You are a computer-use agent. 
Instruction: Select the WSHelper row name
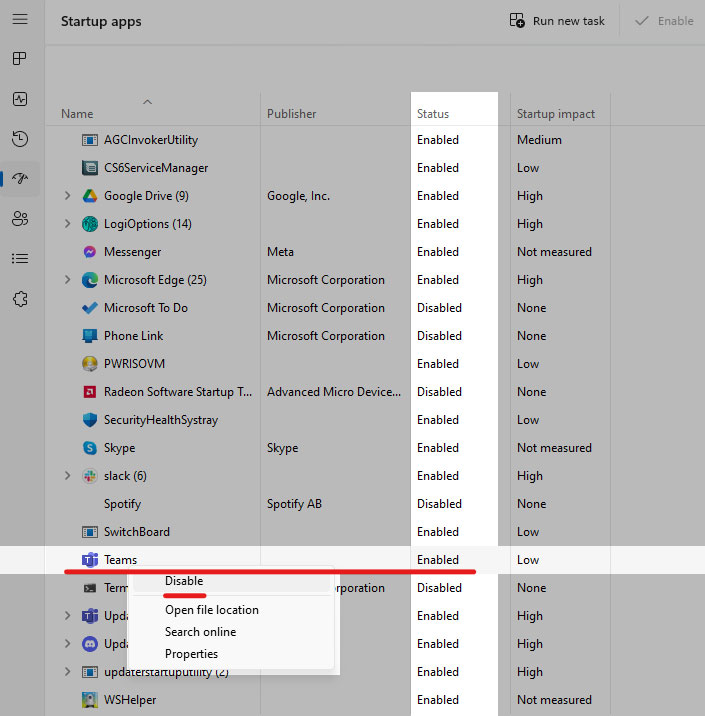(130, 700)
